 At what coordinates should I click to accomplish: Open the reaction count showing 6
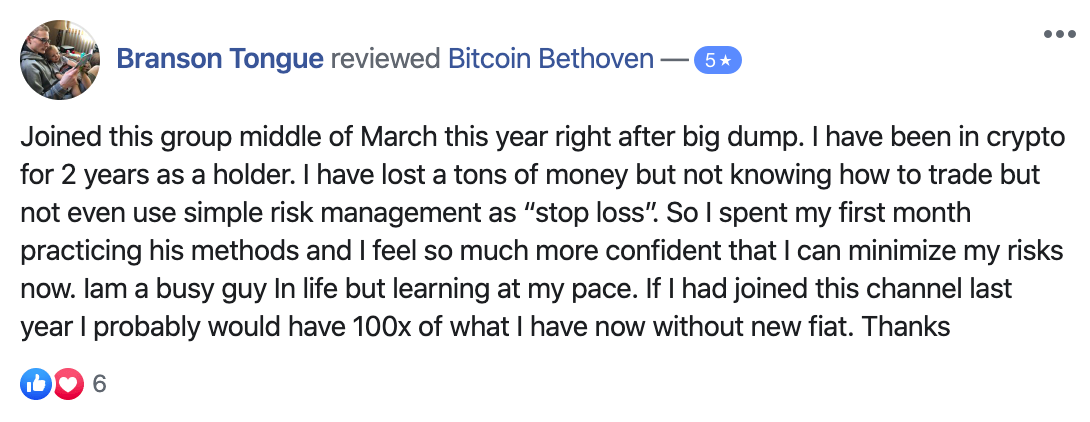(99, 384)
